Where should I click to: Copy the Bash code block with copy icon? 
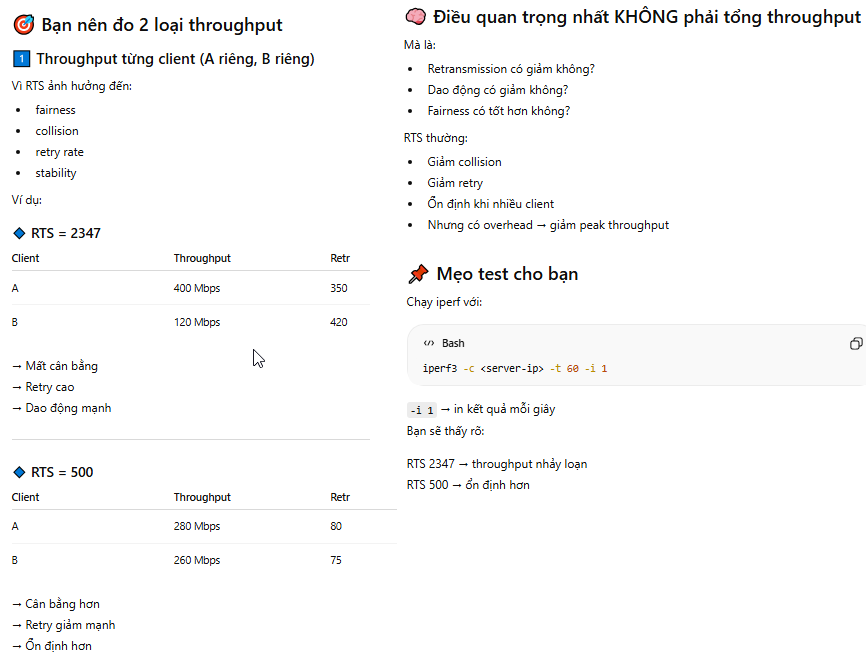(x=856, y=344)
